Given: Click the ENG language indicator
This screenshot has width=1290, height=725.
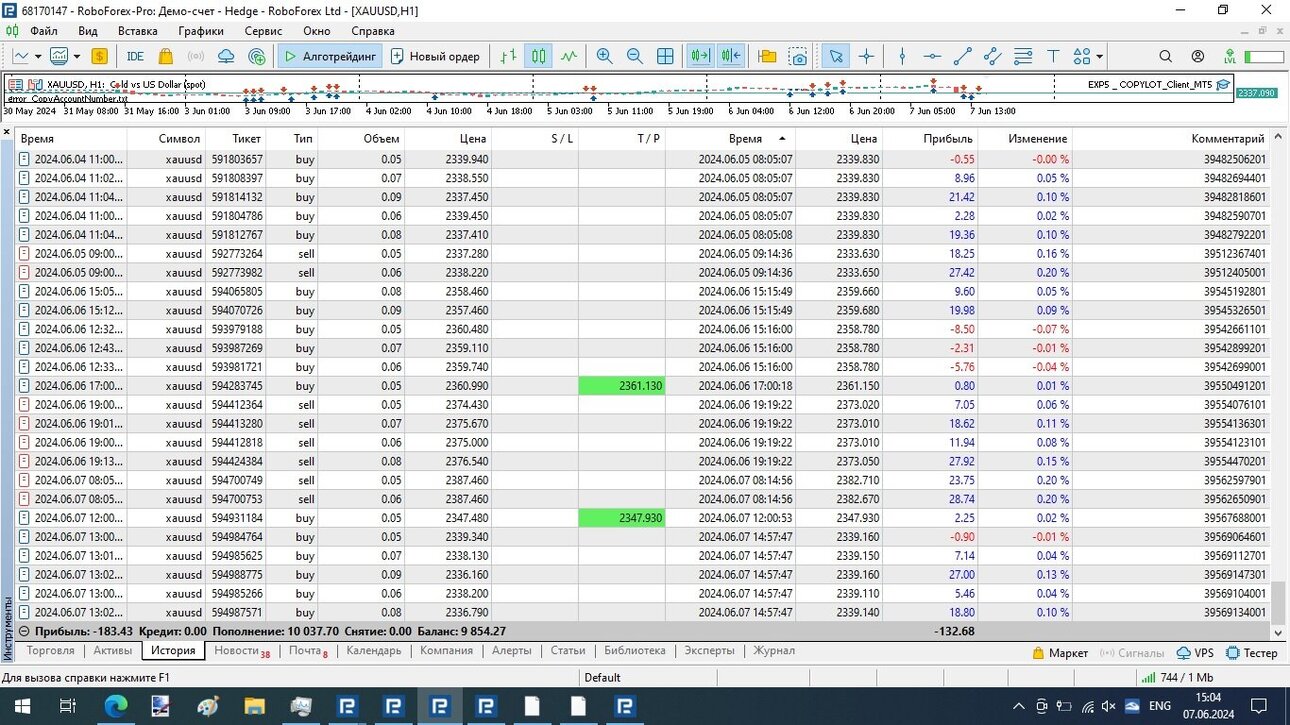Looking at the screenshot, I should pos(1159,706).
